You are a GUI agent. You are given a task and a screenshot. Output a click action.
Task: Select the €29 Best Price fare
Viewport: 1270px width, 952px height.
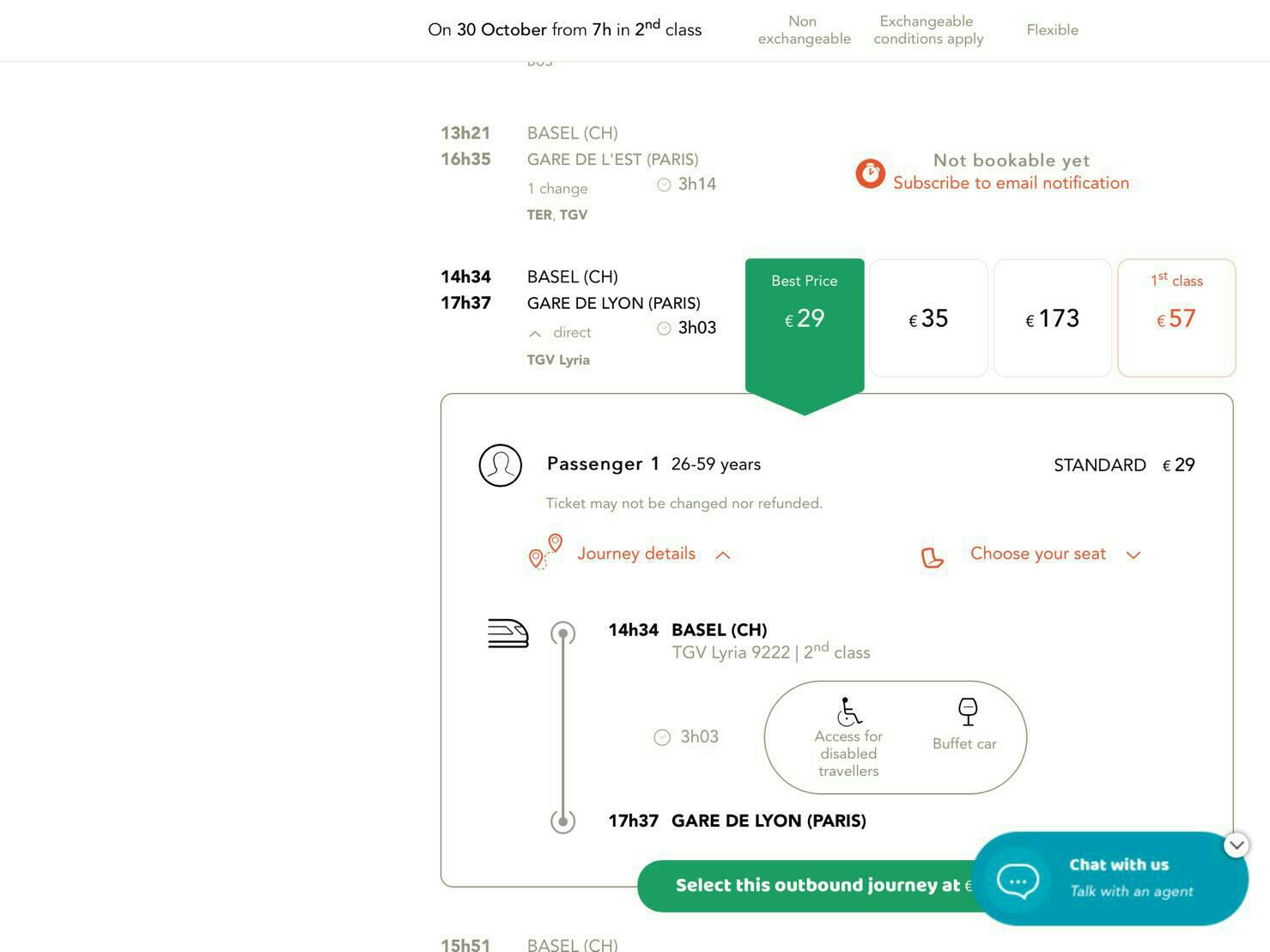click(805, 318)
